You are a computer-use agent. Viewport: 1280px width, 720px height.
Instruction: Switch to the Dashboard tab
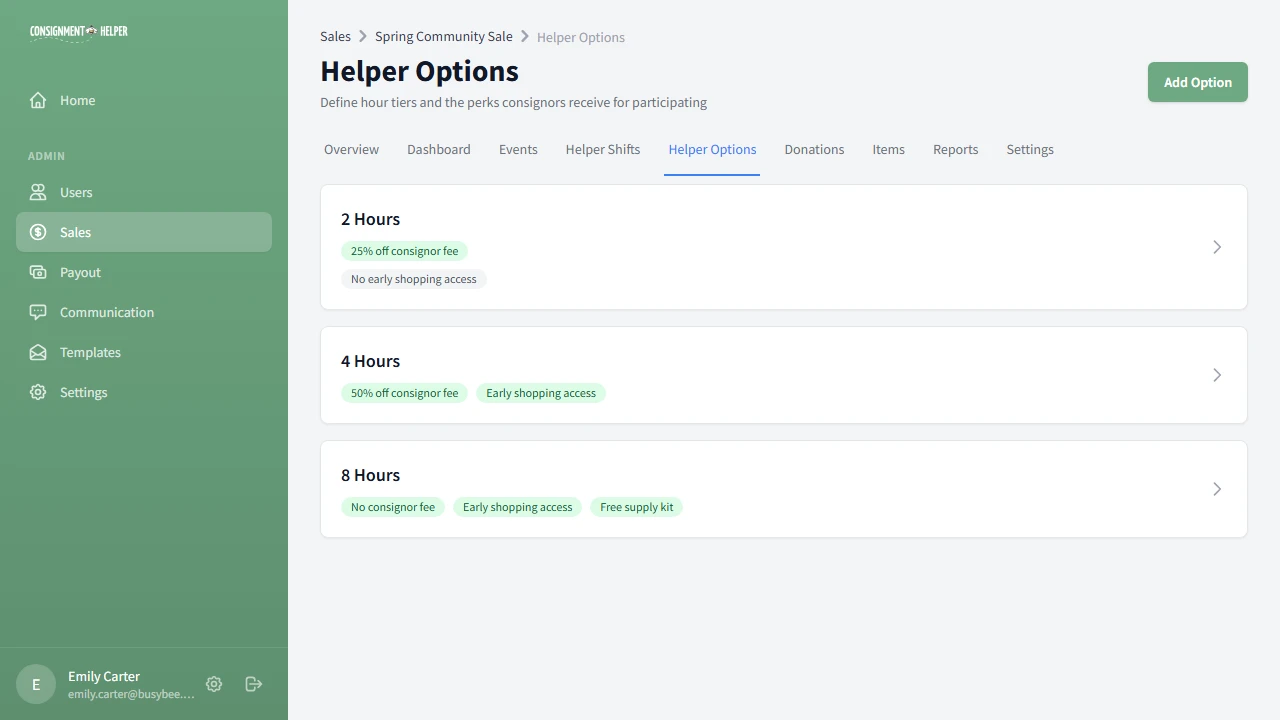(438, 149)
